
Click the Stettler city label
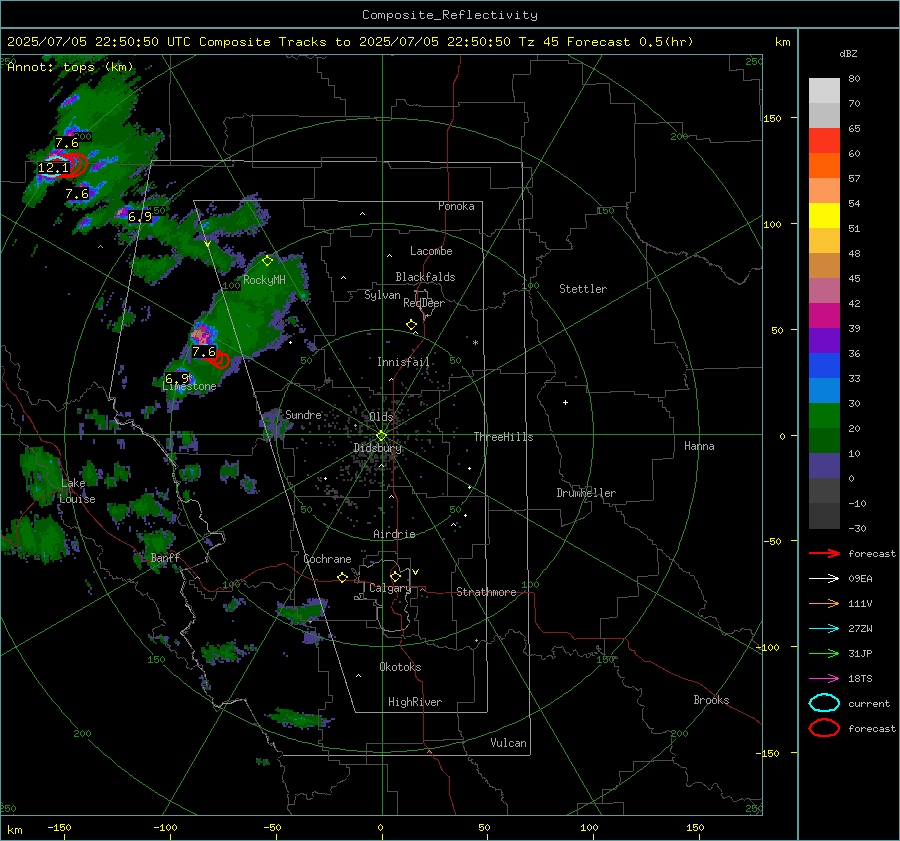(x=583, y=289)
